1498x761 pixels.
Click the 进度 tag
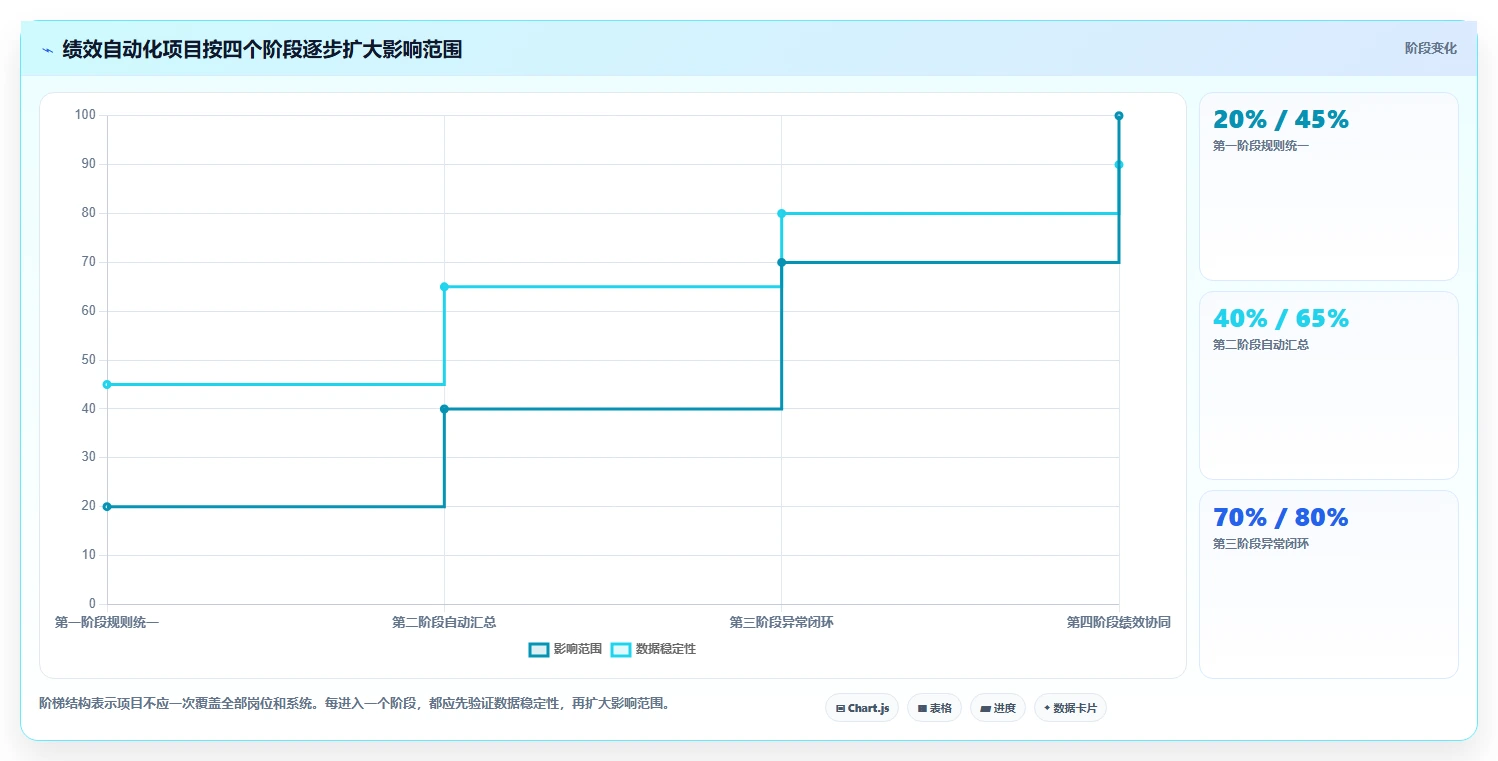998,708
